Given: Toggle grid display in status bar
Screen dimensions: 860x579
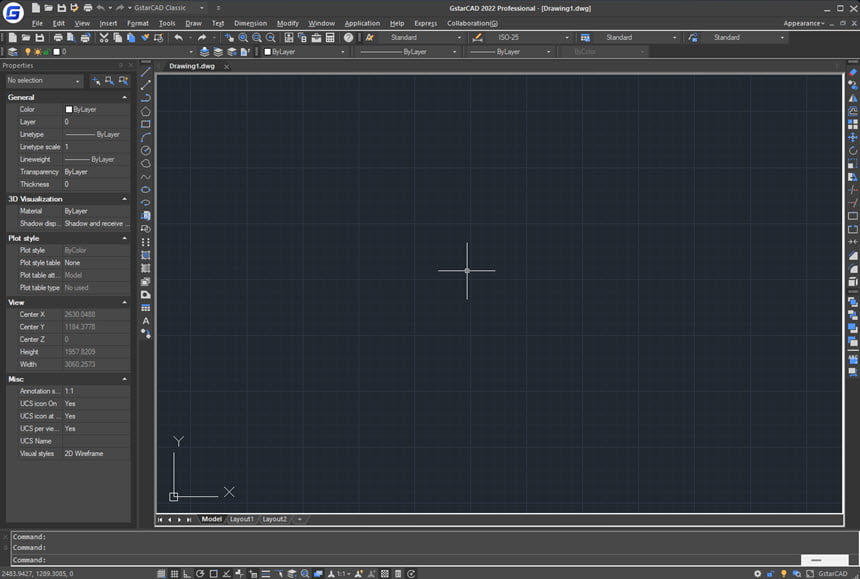Looking at the screenshot, I should tap(174, 574).
